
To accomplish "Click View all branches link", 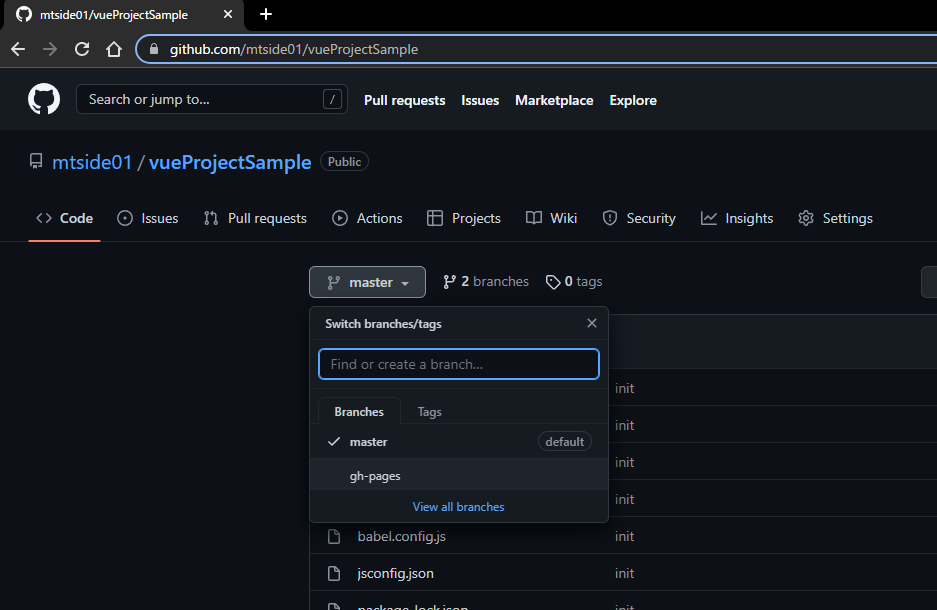I will coord(458,507).
